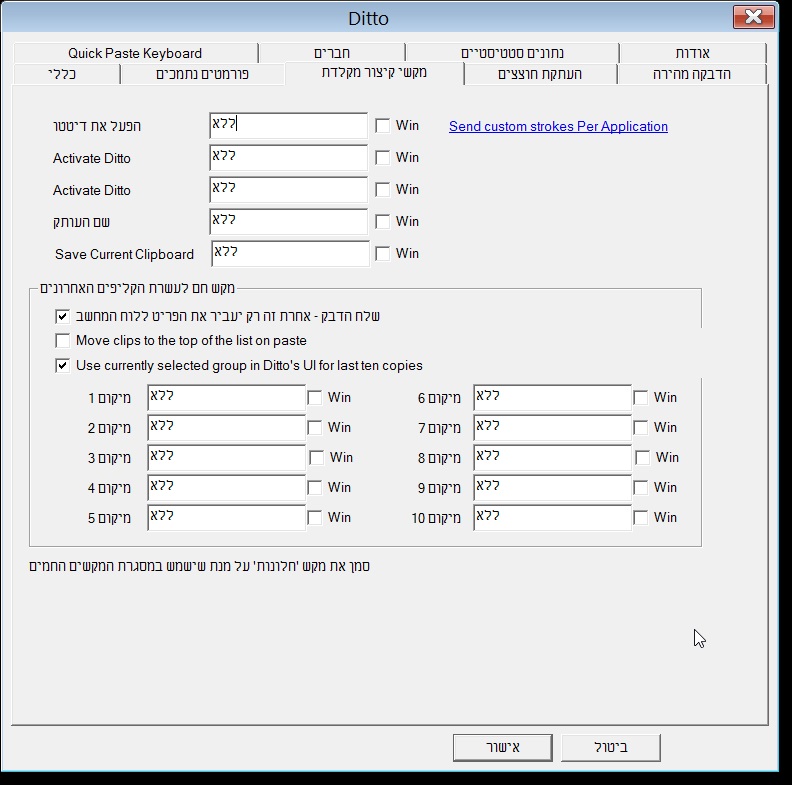Screen dimensions: 792x785
Task: Focus the שם העותק hotkey field
Action: coord(288,222)
